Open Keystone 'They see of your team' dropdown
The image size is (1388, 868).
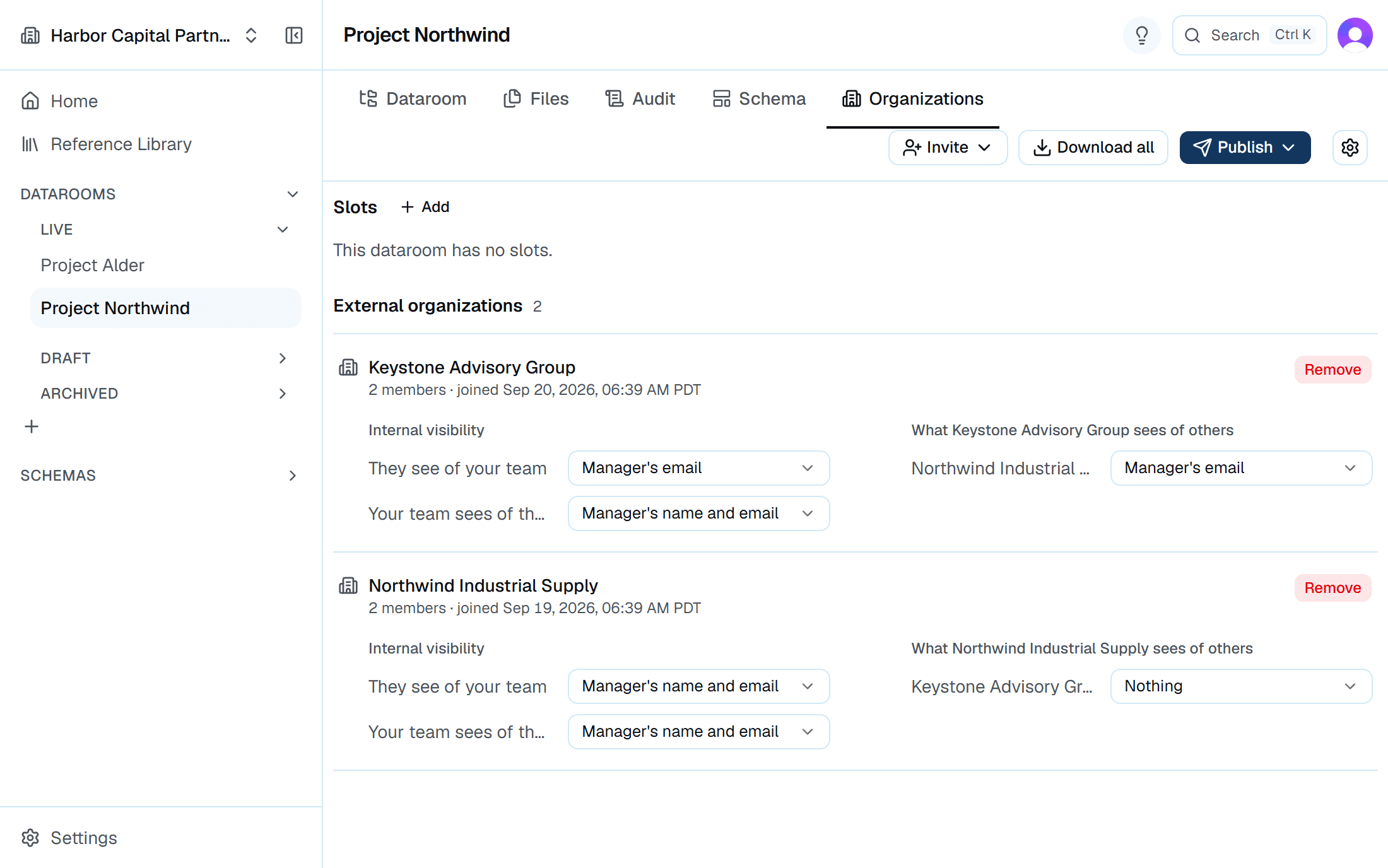coord(698,468)
